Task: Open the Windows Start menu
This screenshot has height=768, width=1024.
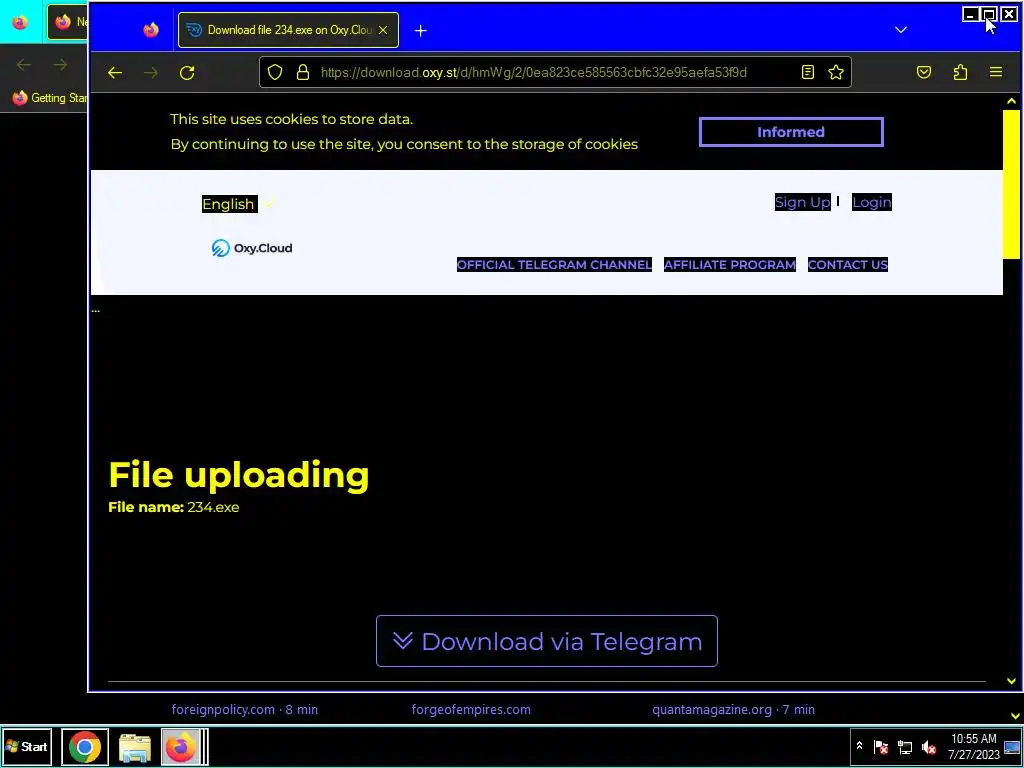Action: click(x=26, y=746)
